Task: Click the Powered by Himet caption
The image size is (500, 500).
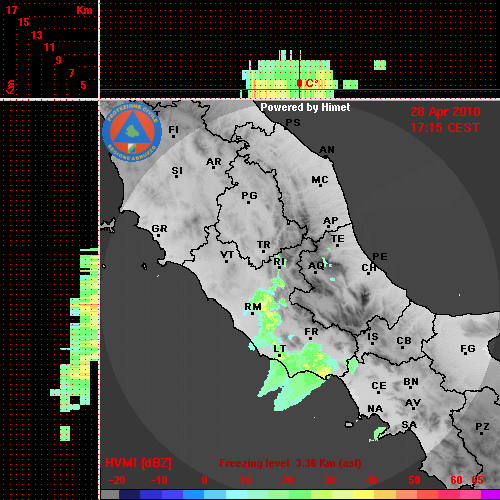Action: pos(305,107)
